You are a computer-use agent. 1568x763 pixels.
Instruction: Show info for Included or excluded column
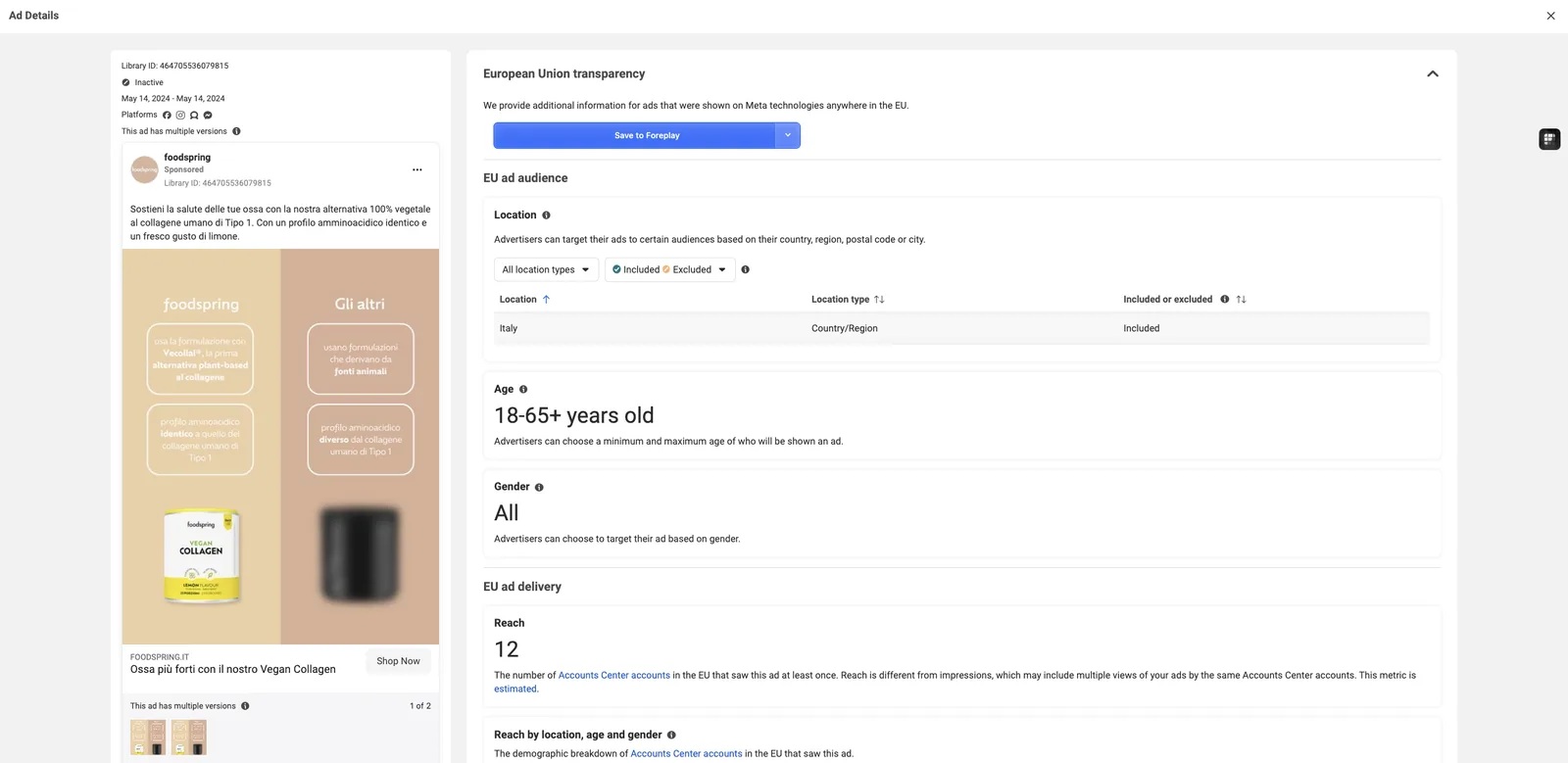(1224, 300)
